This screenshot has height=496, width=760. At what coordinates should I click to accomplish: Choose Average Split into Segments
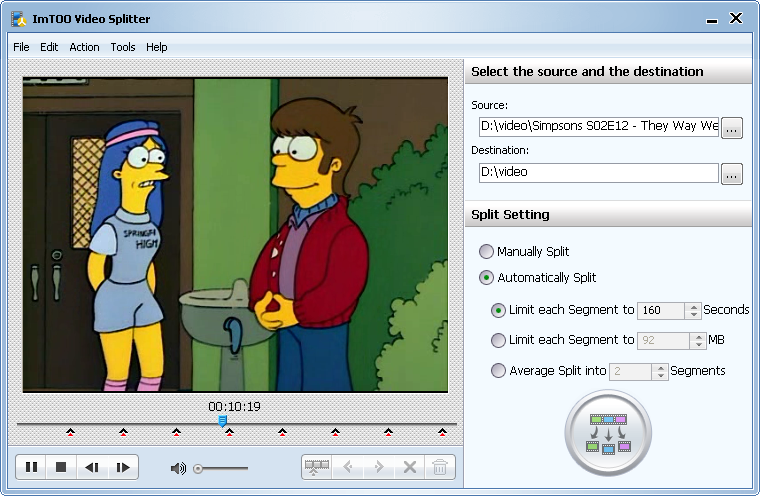coord(498,371)
